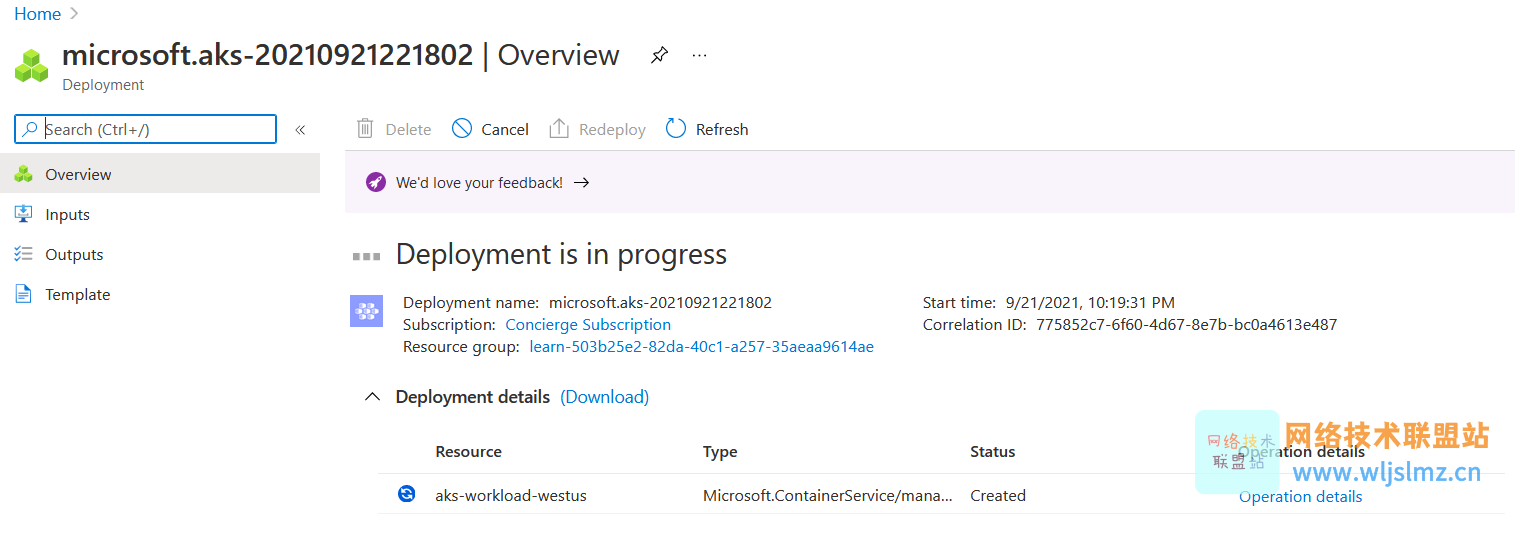
Task: Click the aks-workload-westus resource name
Action: [x=511, y=495]
